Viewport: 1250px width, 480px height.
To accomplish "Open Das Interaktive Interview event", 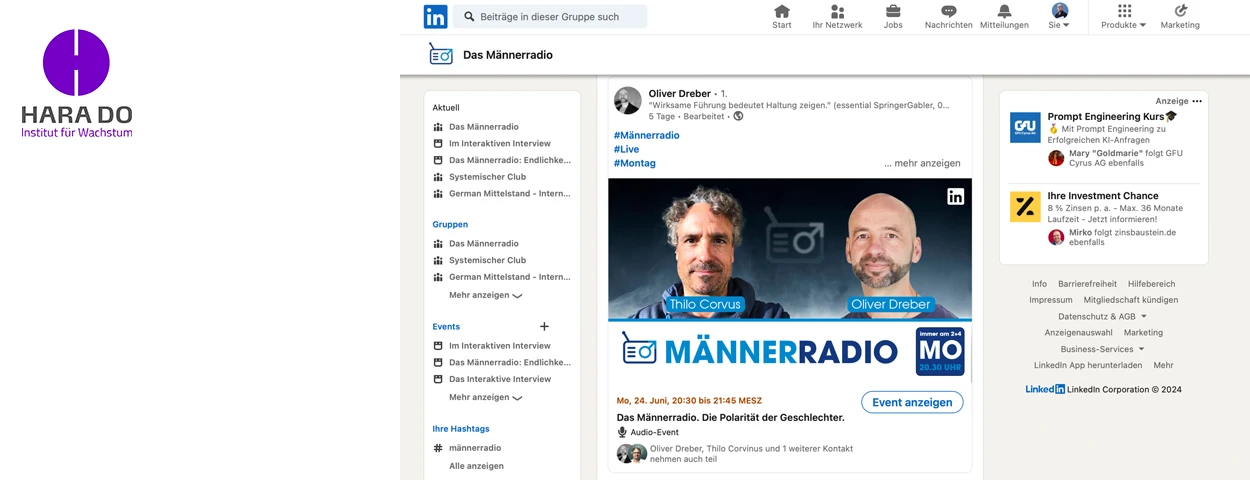I will point(500,379).
